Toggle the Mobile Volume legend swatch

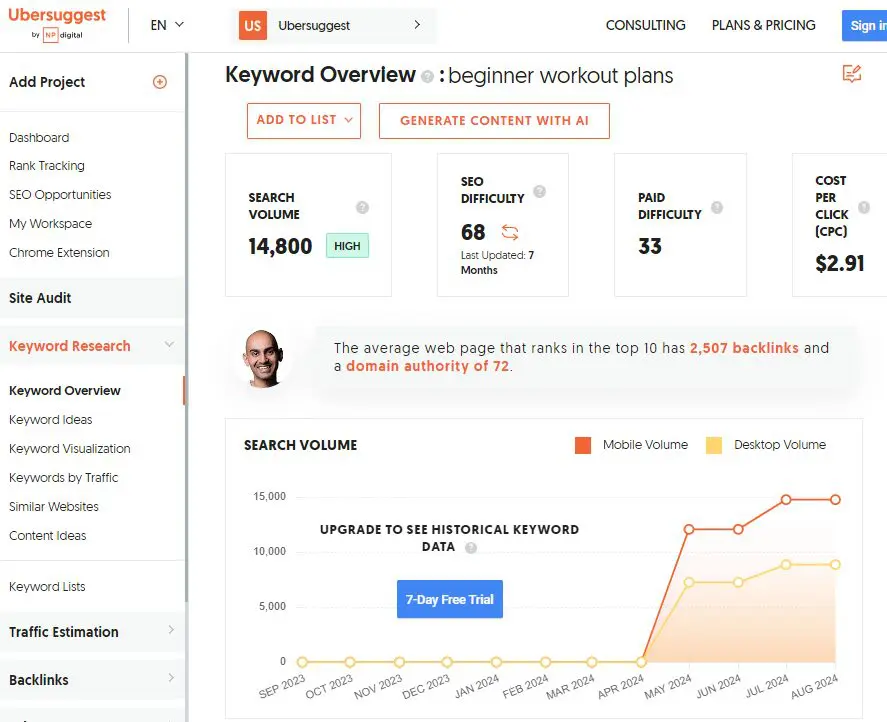tap(583, 445)
